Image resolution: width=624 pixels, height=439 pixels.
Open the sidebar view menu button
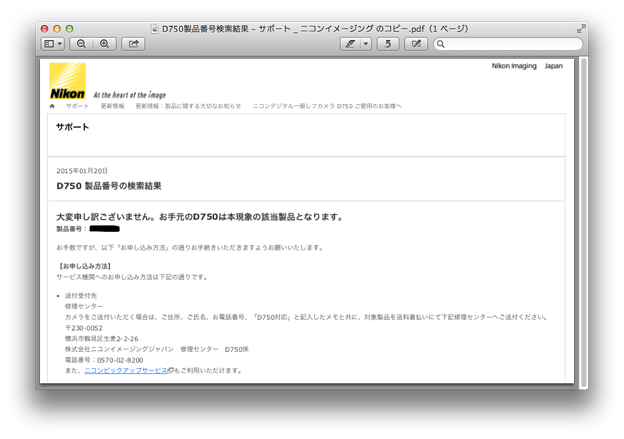click(x=53, y=44)
